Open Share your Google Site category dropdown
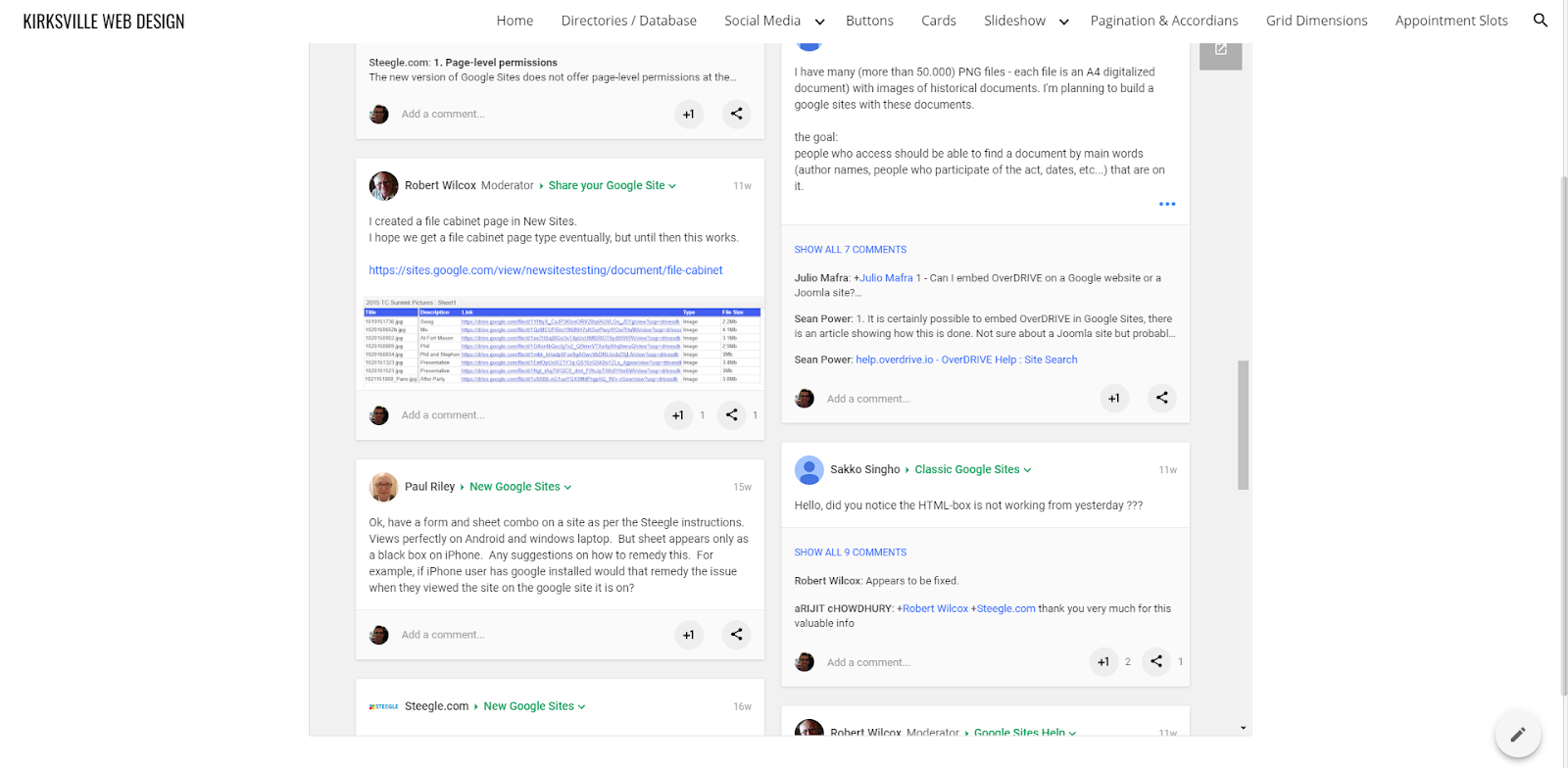 point(612,185)
